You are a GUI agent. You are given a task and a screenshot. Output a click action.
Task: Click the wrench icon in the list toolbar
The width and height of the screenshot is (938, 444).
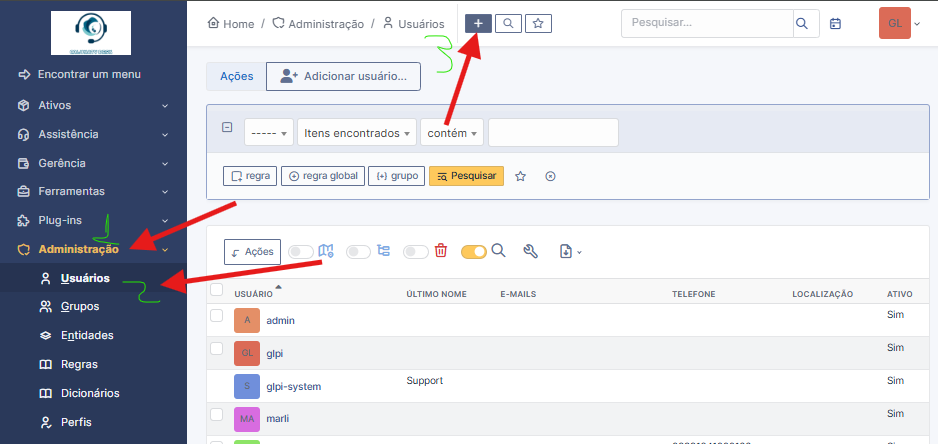(x=531, y=251)
